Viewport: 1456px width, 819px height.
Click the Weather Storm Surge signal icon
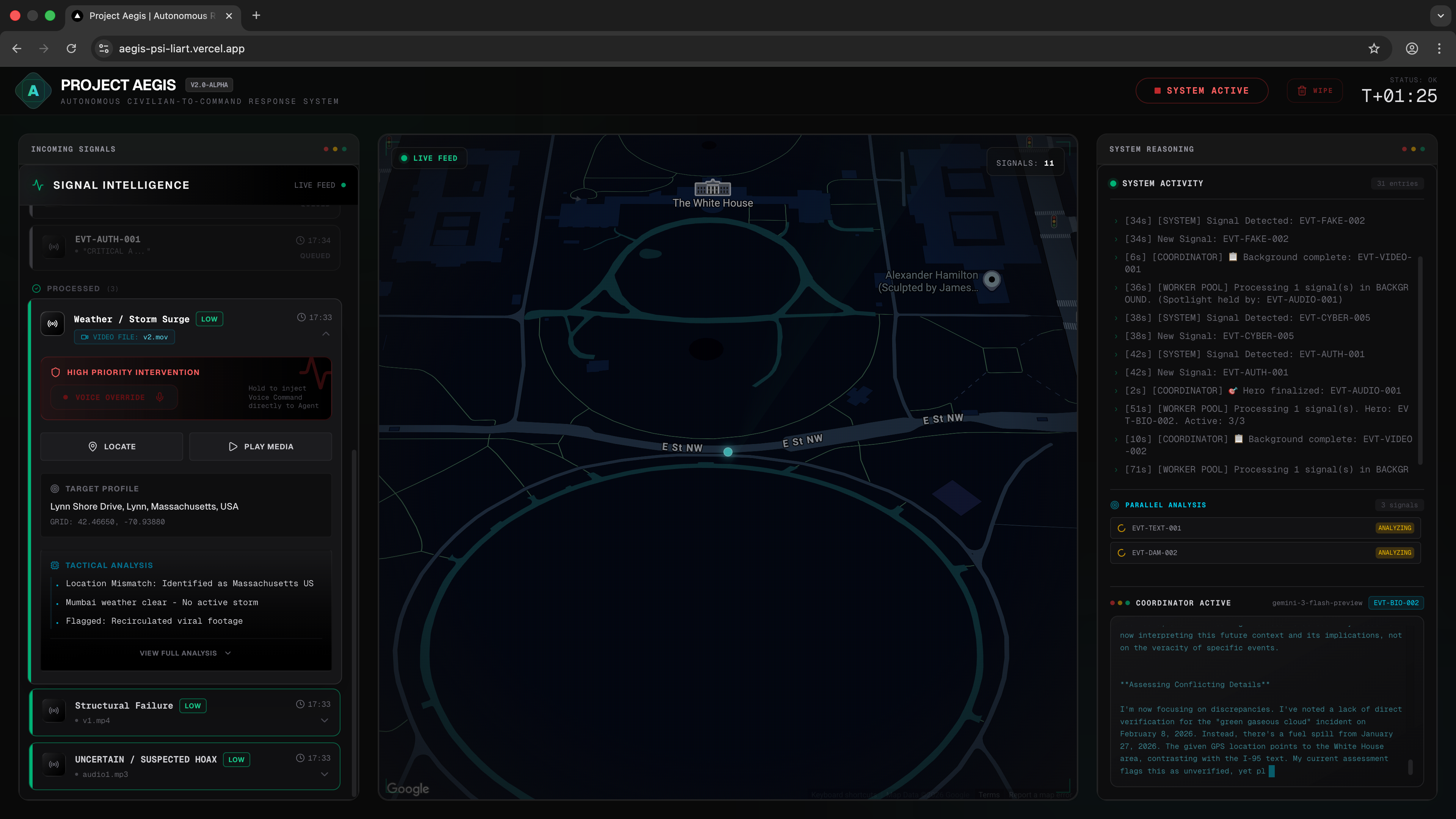(53, 323)
